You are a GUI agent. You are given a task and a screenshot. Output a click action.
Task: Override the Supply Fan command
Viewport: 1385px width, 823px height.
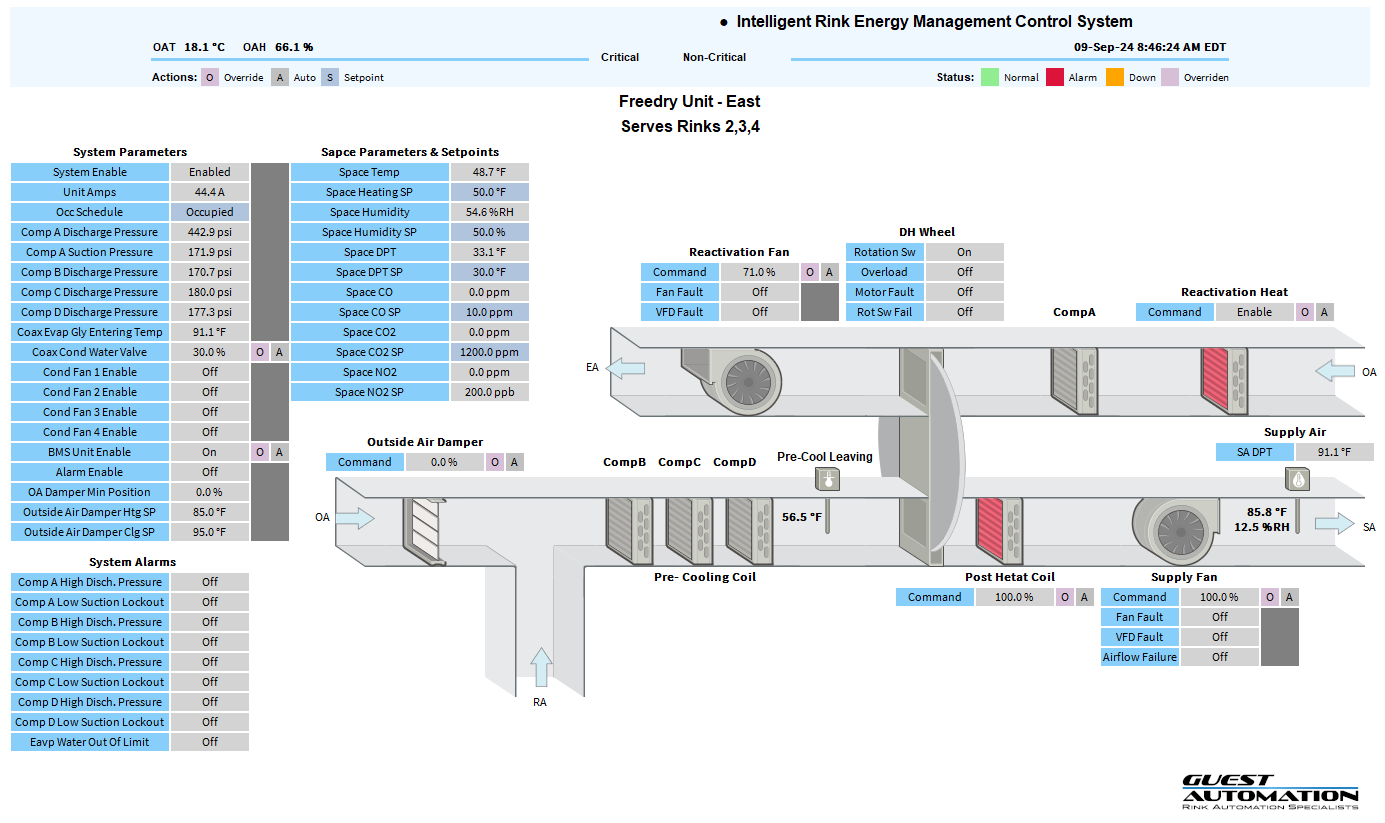click(x=1270, y=597)
